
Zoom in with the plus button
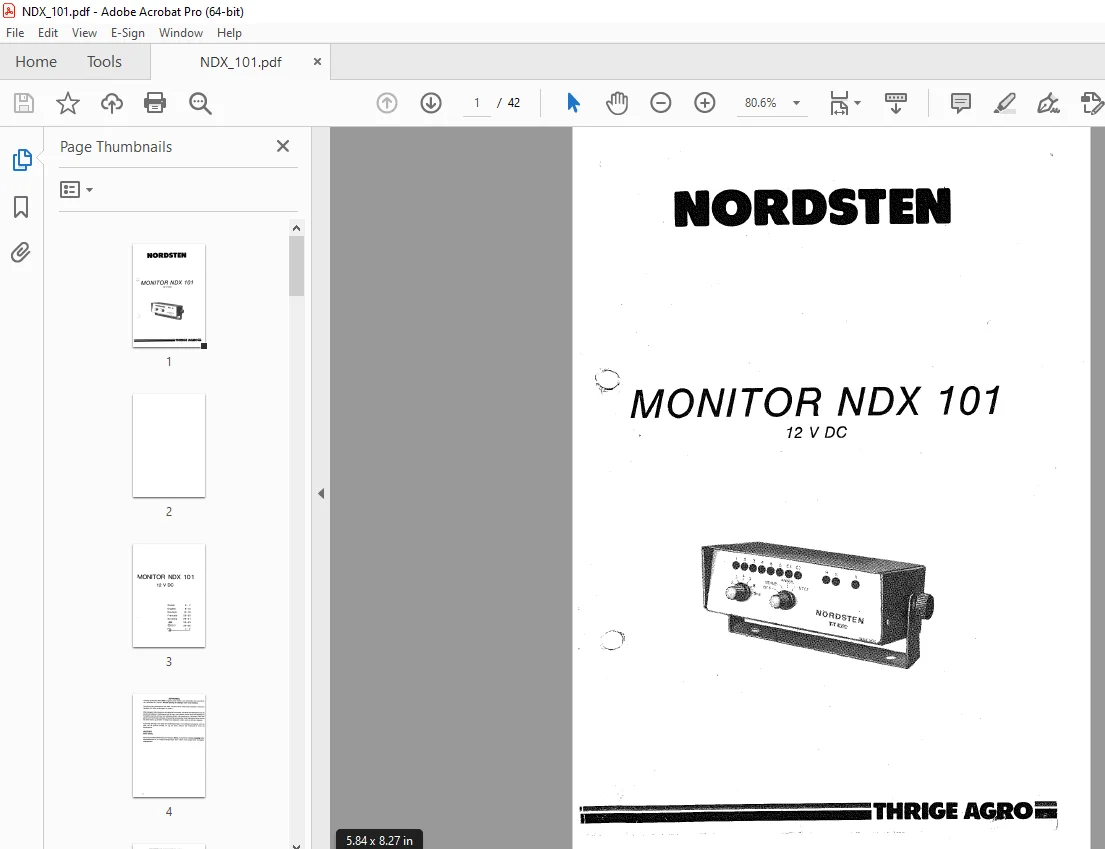tap(705, 103)
